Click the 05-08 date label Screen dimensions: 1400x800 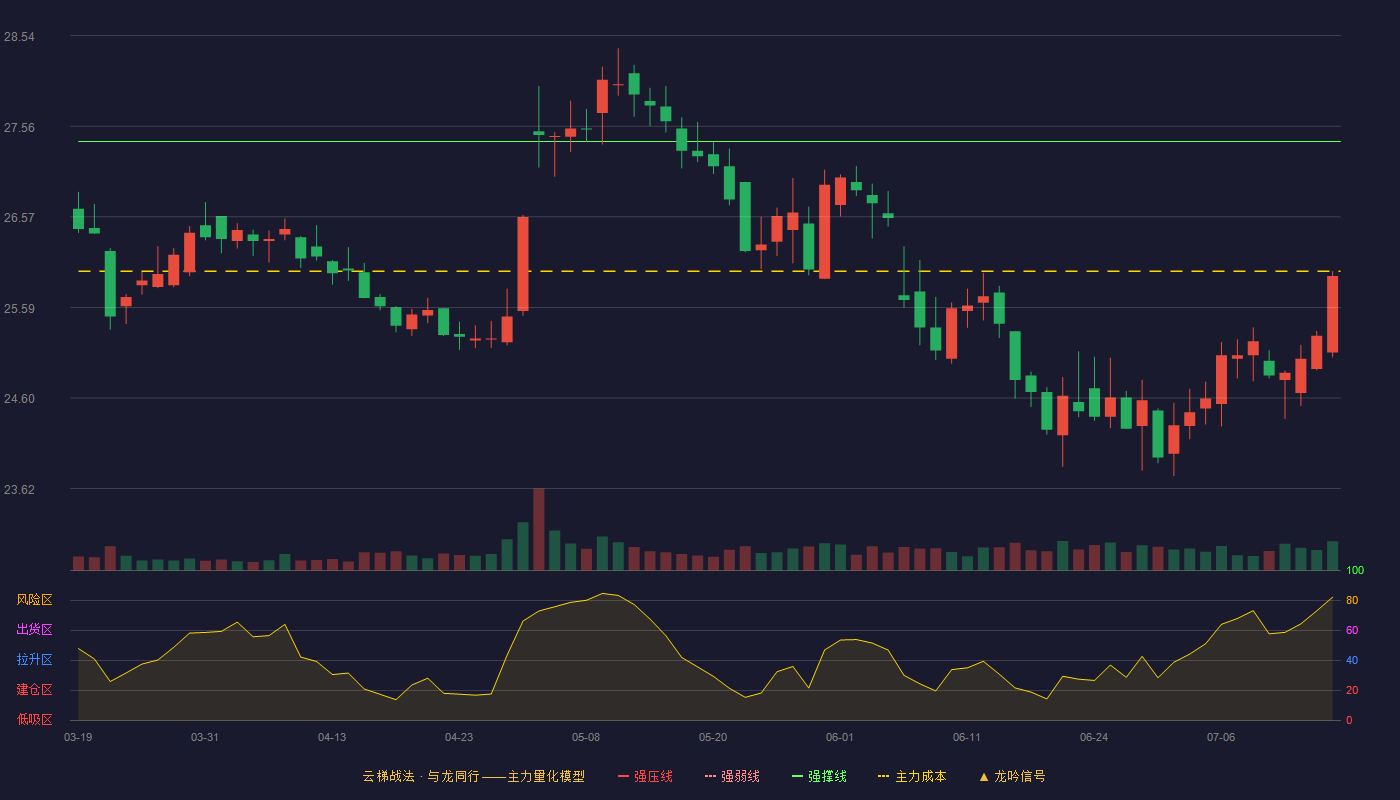(x=586, y=737)
